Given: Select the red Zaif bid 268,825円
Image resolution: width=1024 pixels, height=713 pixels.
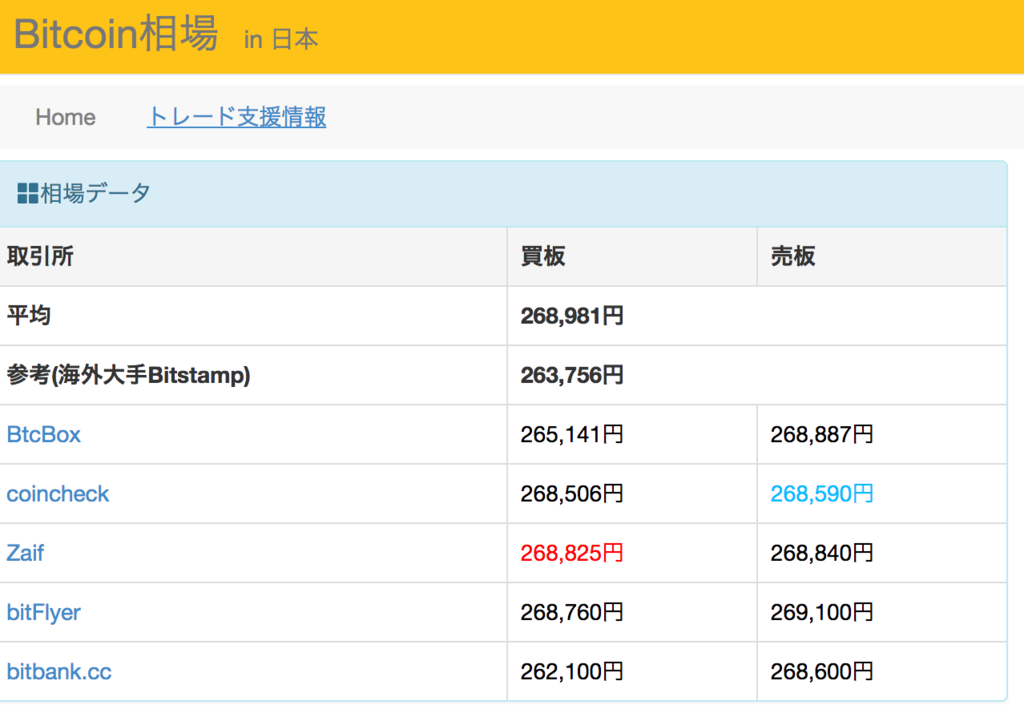Looking at the screenshot, I should tap(572, 554).
